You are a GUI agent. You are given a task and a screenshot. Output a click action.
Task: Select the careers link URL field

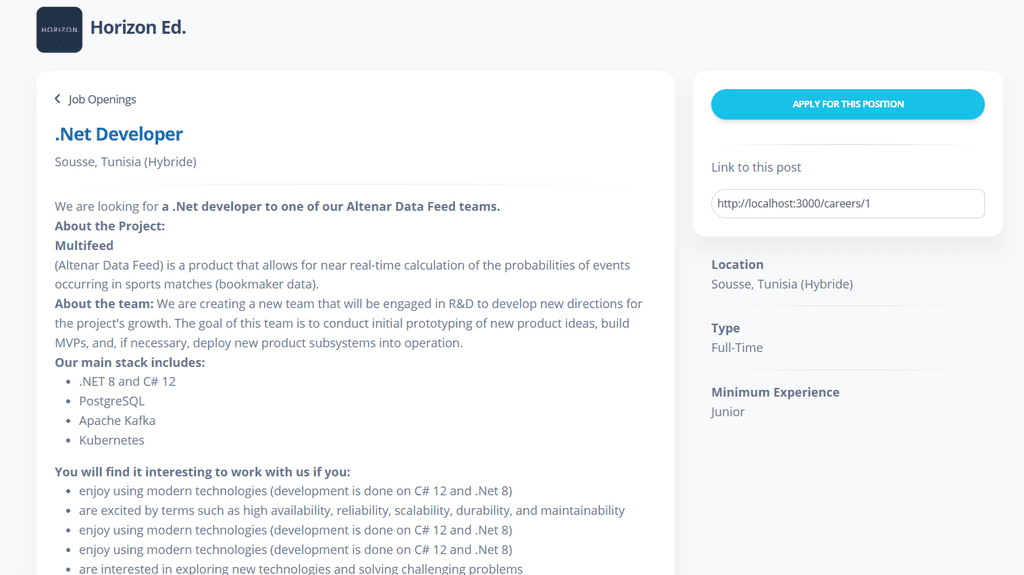[x=848, y=204]
